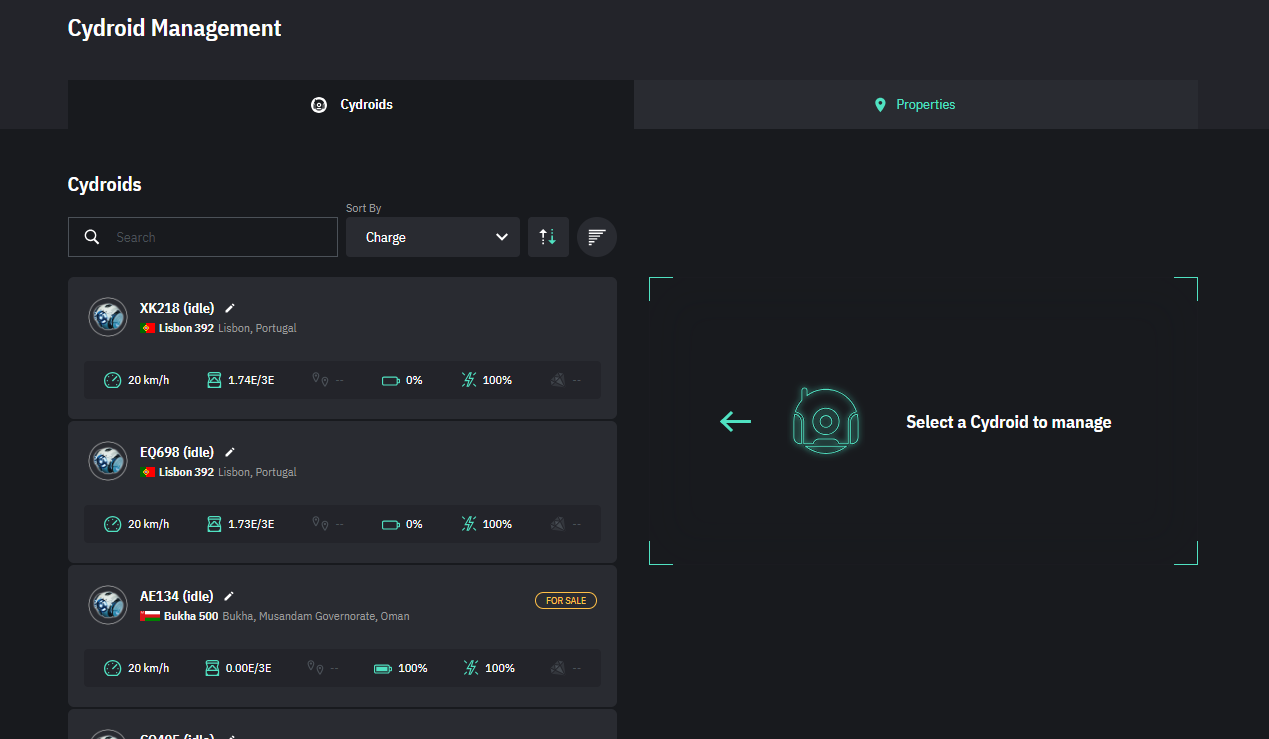This screenshot has height=739, width=1269.
Task: Click the pencil edit icon next to AE134
Action: click(229, 596)
